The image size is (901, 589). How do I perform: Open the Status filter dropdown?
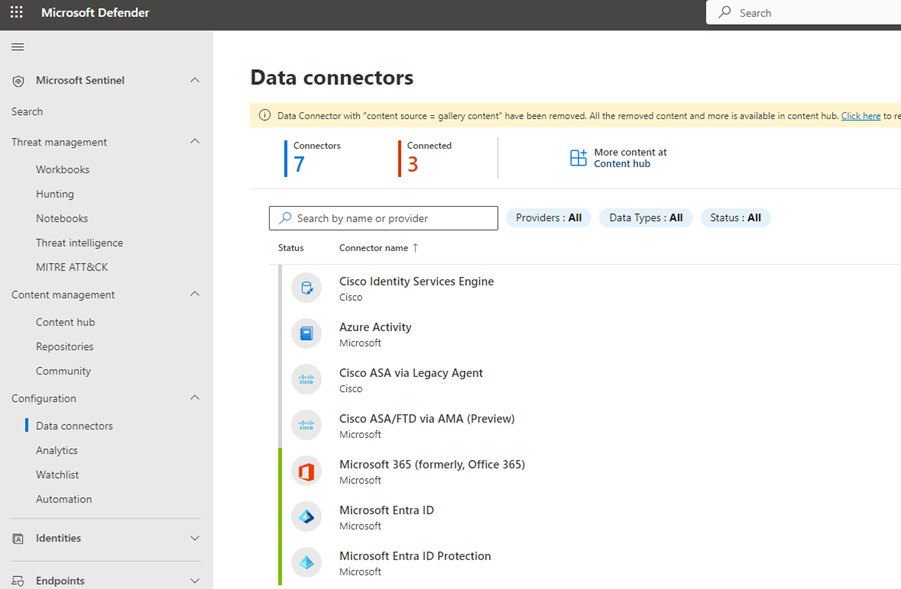coord(735,217)
